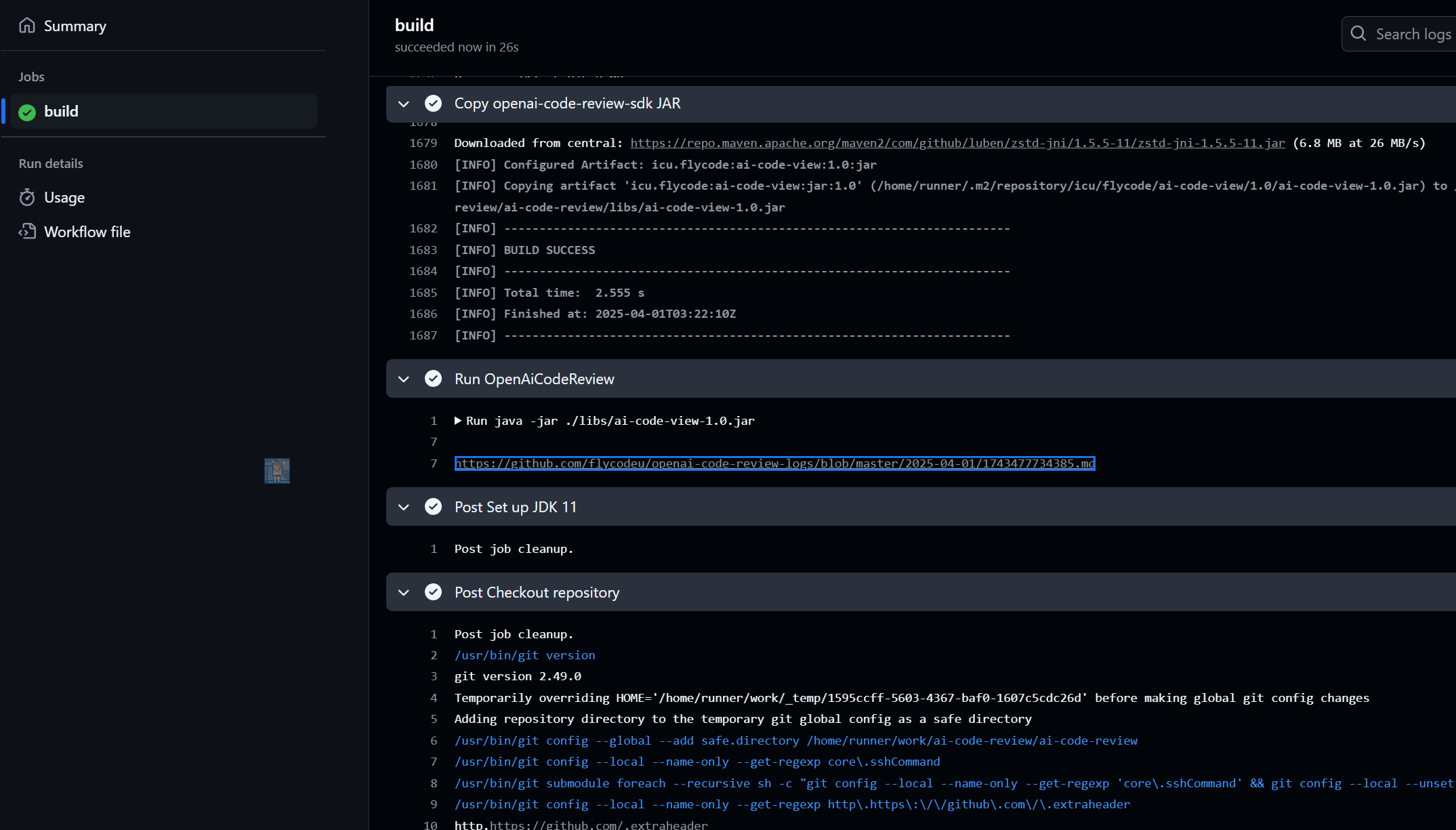Click the Copy openai-code-review-sdk JAR step title
The image size is (1456, 830).
coord(568,103)
